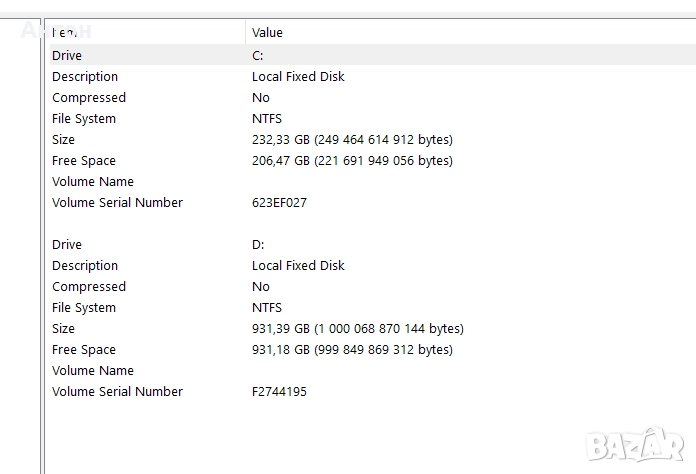Select the Volume Name label under drive D:
The width and height of the screenshot is (696, 474).
(x=93, y=371)
